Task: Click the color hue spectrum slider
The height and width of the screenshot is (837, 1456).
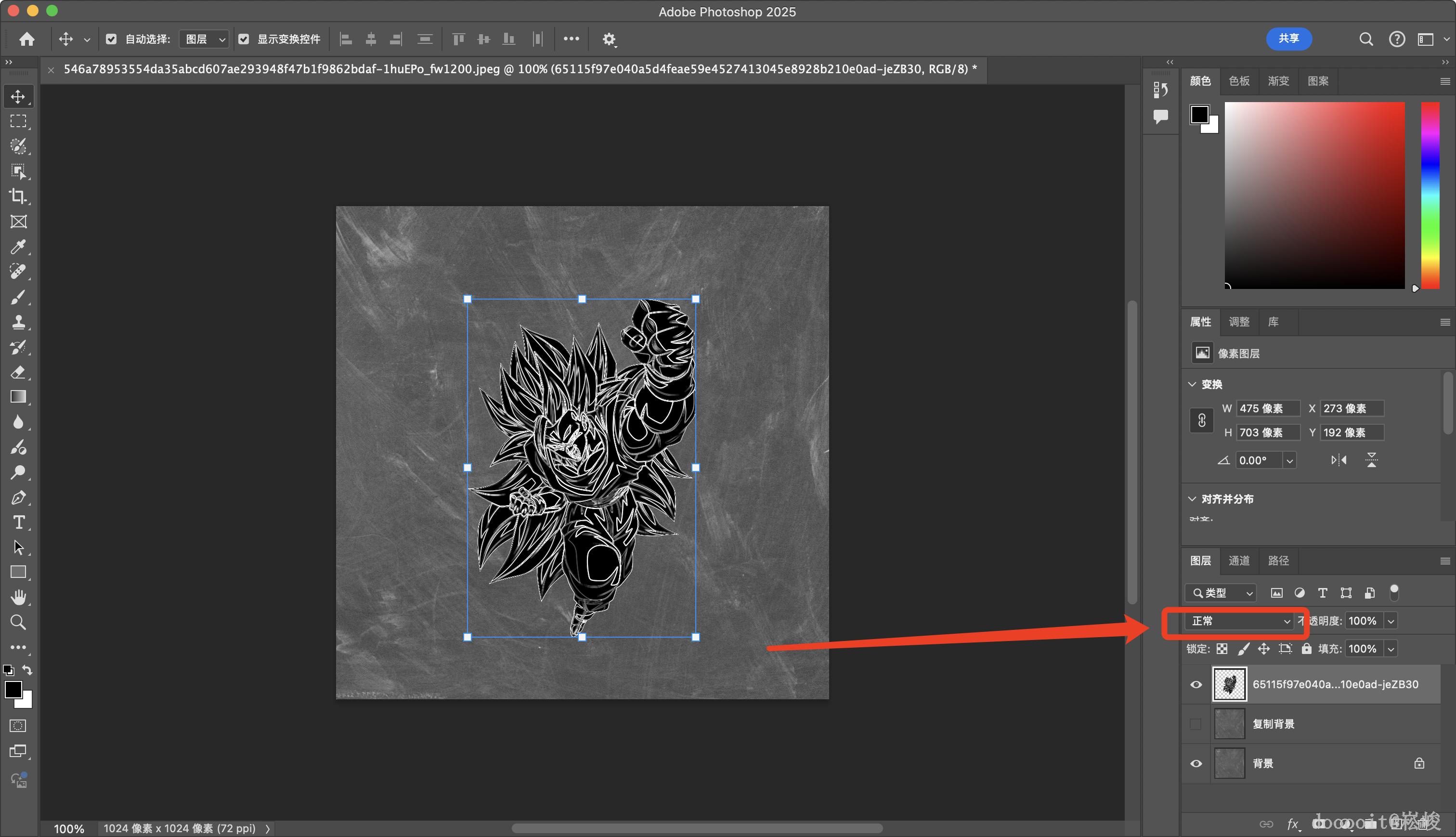Action: coord(1430,196)
